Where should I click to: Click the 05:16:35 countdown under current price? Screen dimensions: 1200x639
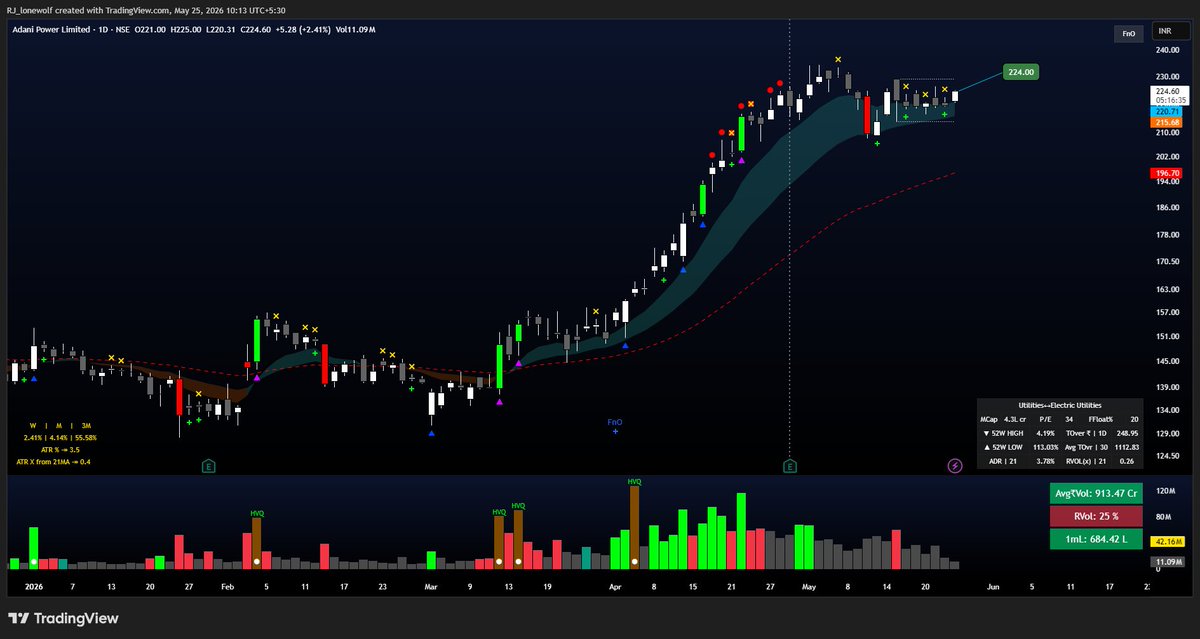point(1170,100)
